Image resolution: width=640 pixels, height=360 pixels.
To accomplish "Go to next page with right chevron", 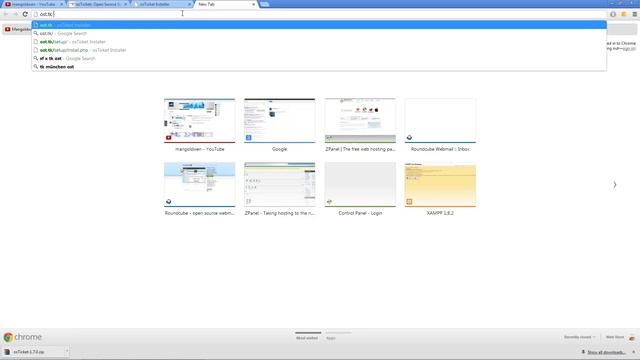I will 615,185.
